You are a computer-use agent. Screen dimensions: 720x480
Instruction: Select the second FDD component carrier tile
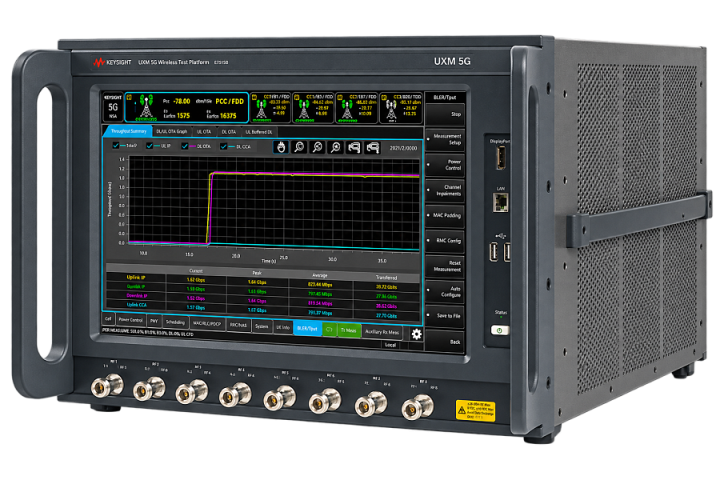(x=313, y=108)
